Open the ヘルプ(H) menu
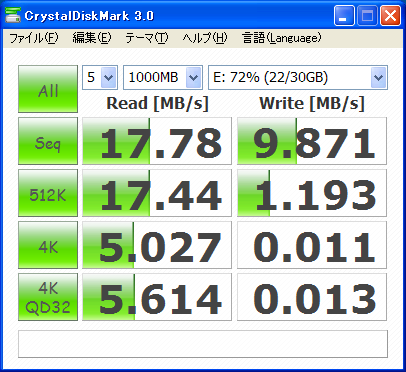 (x=205, y=38)
